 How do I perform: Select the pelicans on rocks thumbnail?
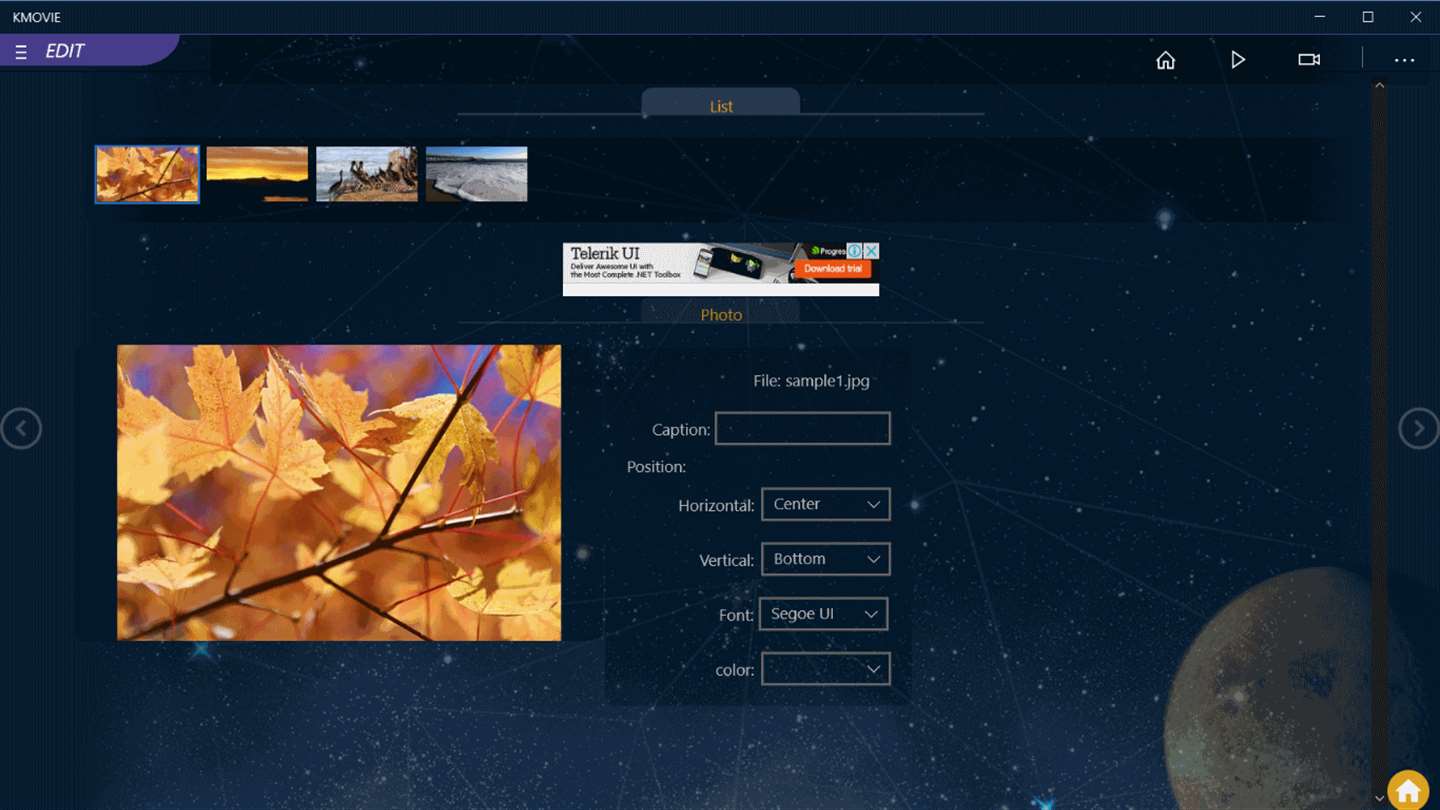click(367, 174)
